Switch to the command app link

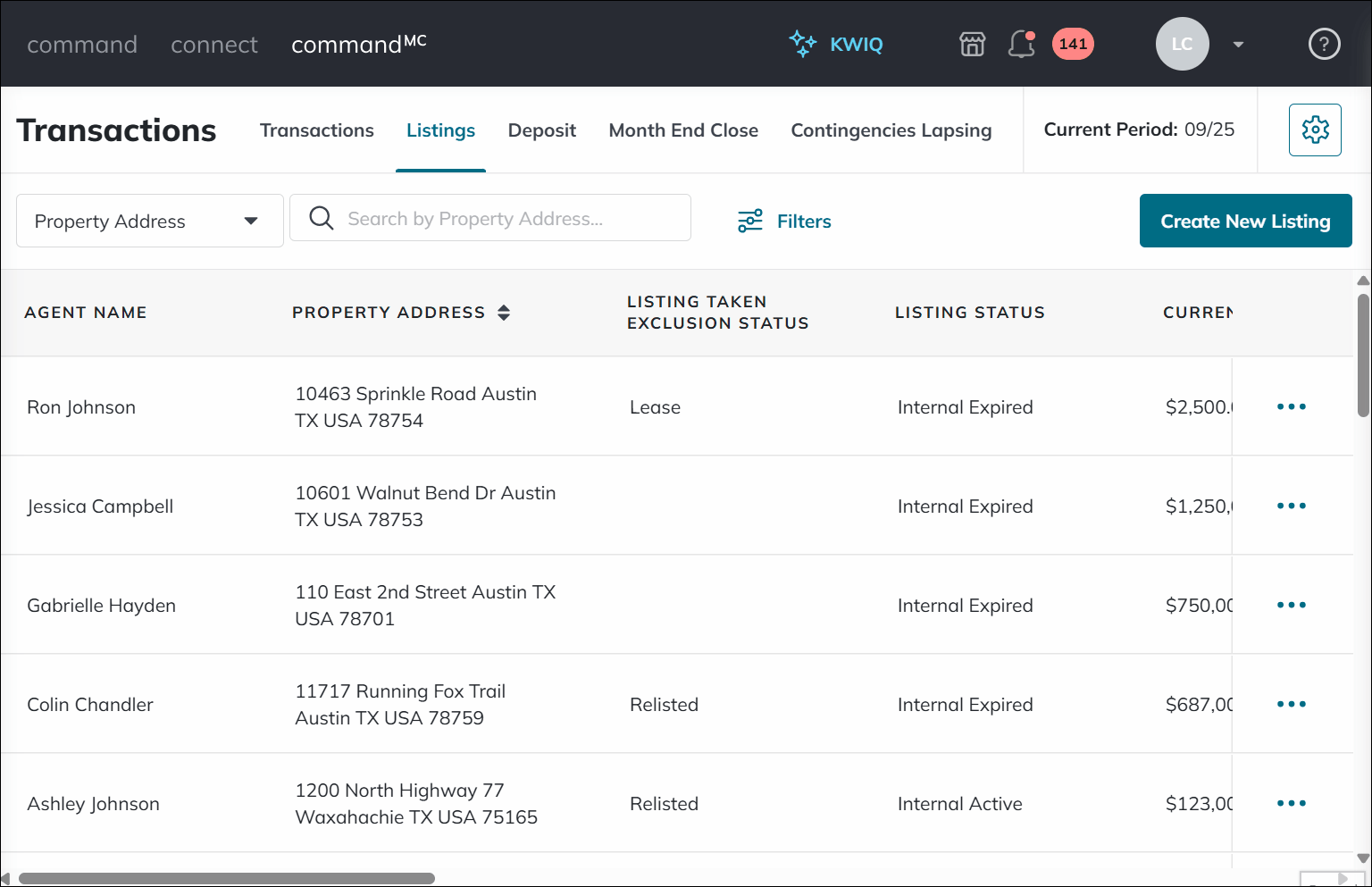[82, 45]
